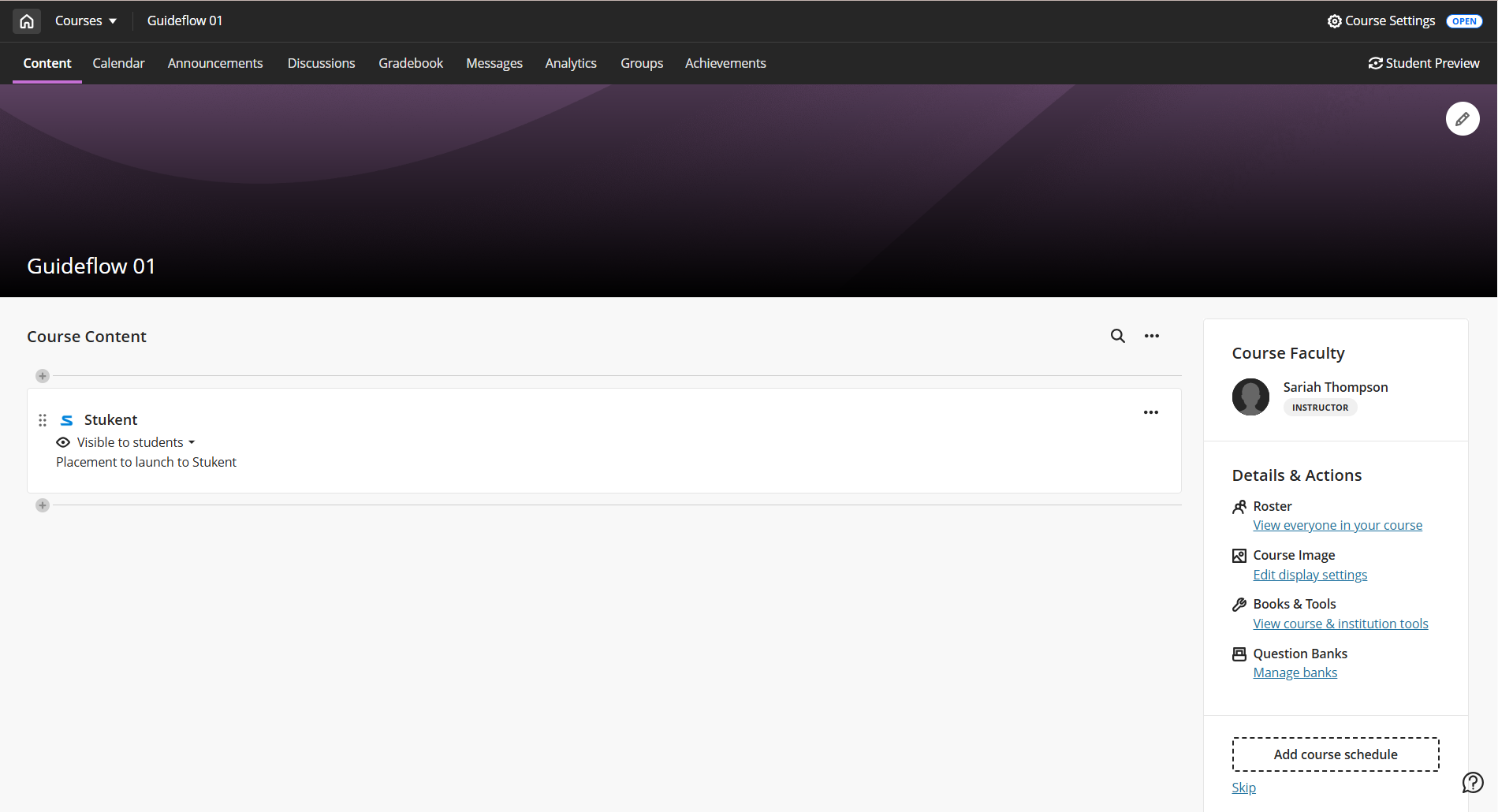This screenshot has height=812, width=1498.
Task: Open Course Settings
Action: click(x=1381, y=21)
